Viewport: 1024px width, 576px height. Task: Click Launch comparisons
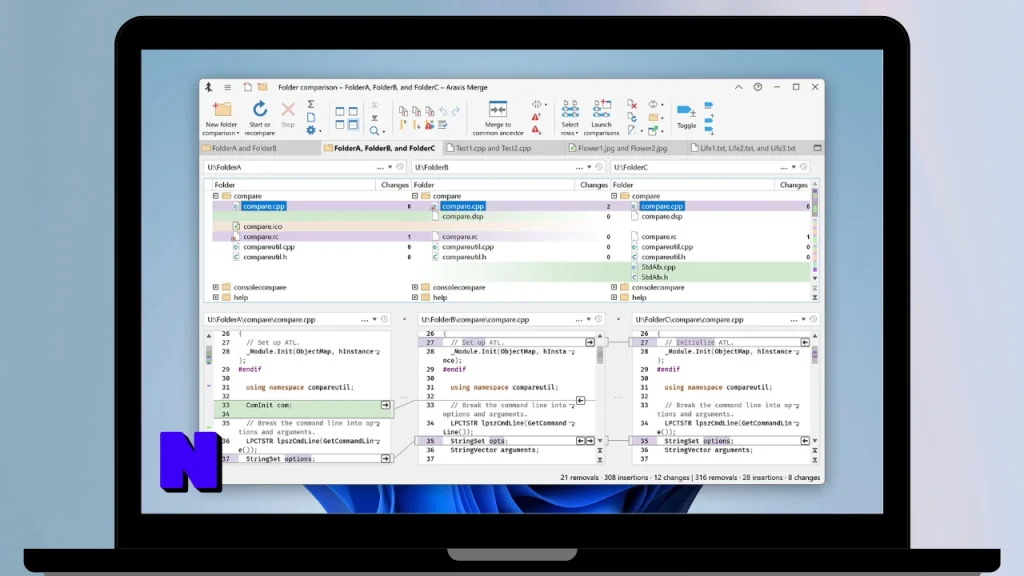601,118
